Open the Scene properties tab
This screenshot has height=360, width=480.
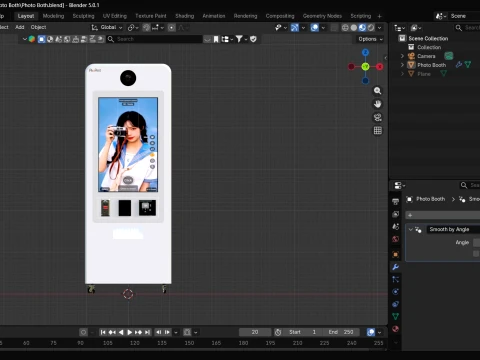pos(396,226)
